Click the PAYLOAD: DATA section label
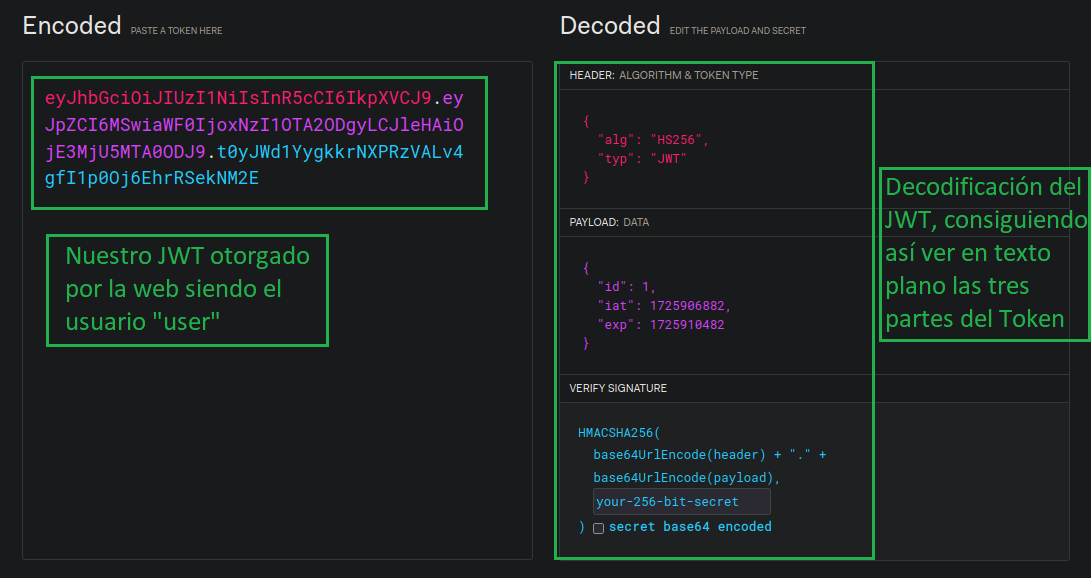This screenshot has height=578, width=1091. 608,222
